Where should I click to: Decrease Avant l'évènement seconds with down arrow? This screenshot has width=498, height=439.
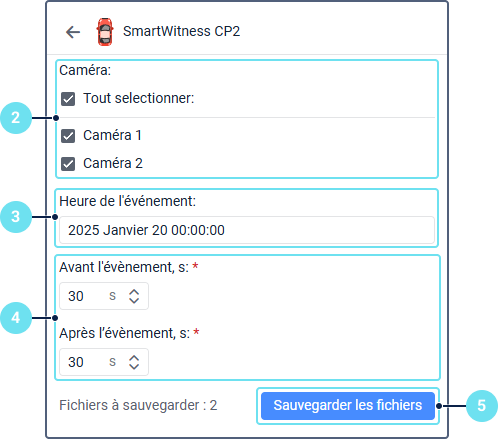point(134,300)
